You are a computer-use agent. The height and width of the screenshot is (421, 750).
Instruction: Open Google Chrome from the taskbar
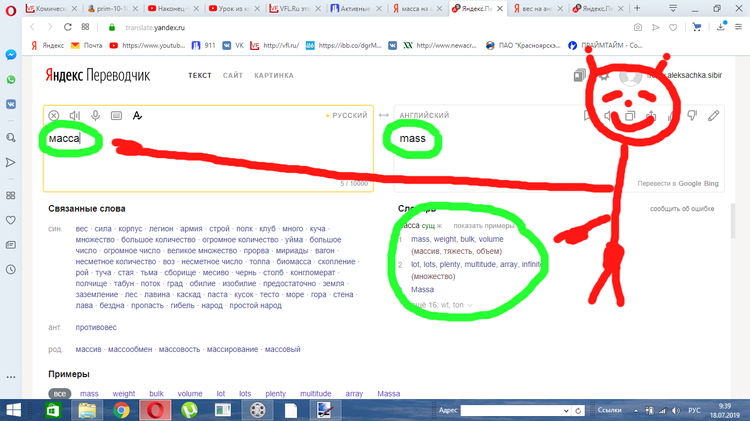[x=121, y=410]
